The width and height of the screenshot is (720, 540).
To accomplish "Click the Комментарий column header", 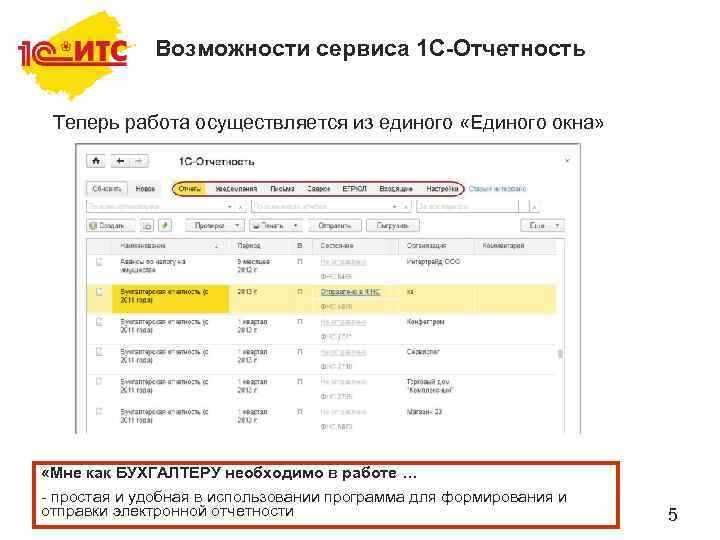I will [x=515, y=246].
